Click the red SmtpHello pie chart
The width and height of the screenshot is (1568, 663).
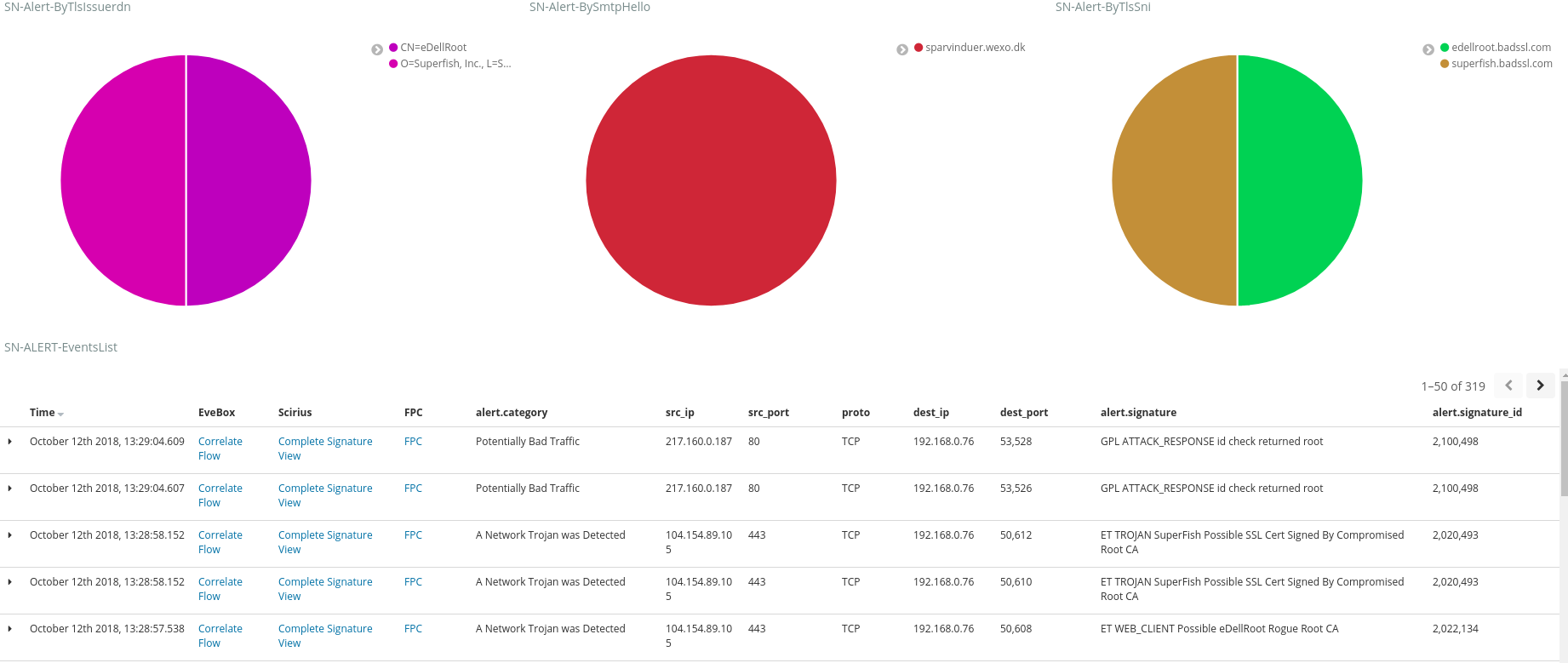(711, 180)
